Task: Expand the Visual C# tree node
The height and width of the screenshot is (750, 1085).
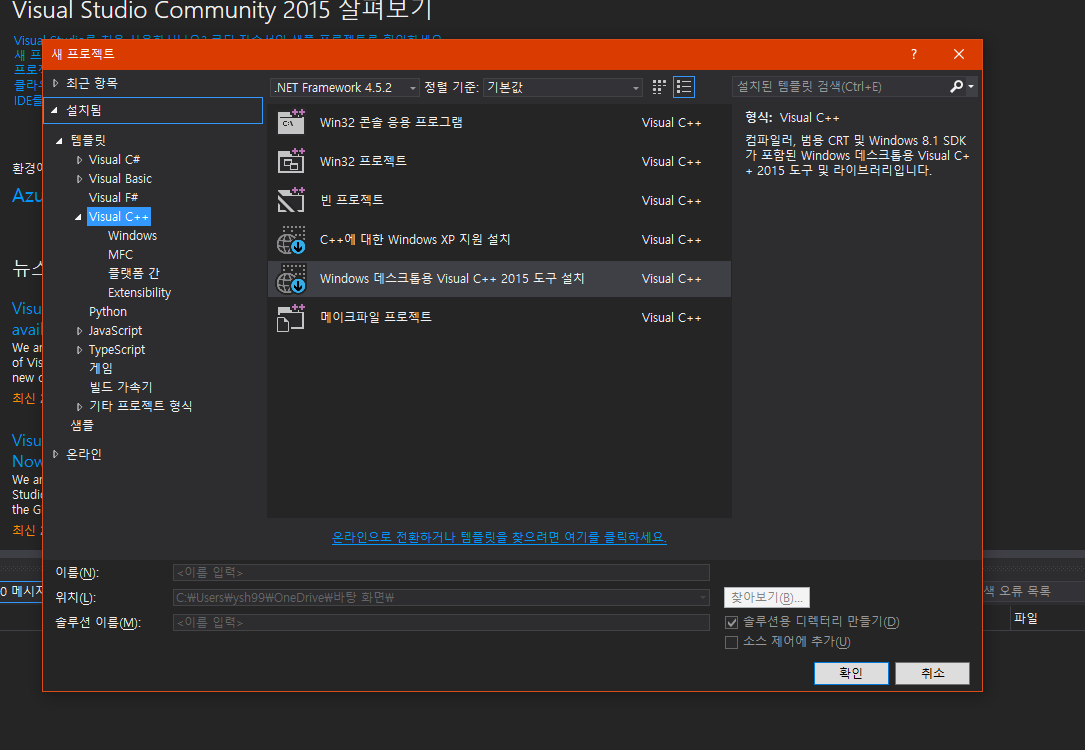Action: coord(79,160)
